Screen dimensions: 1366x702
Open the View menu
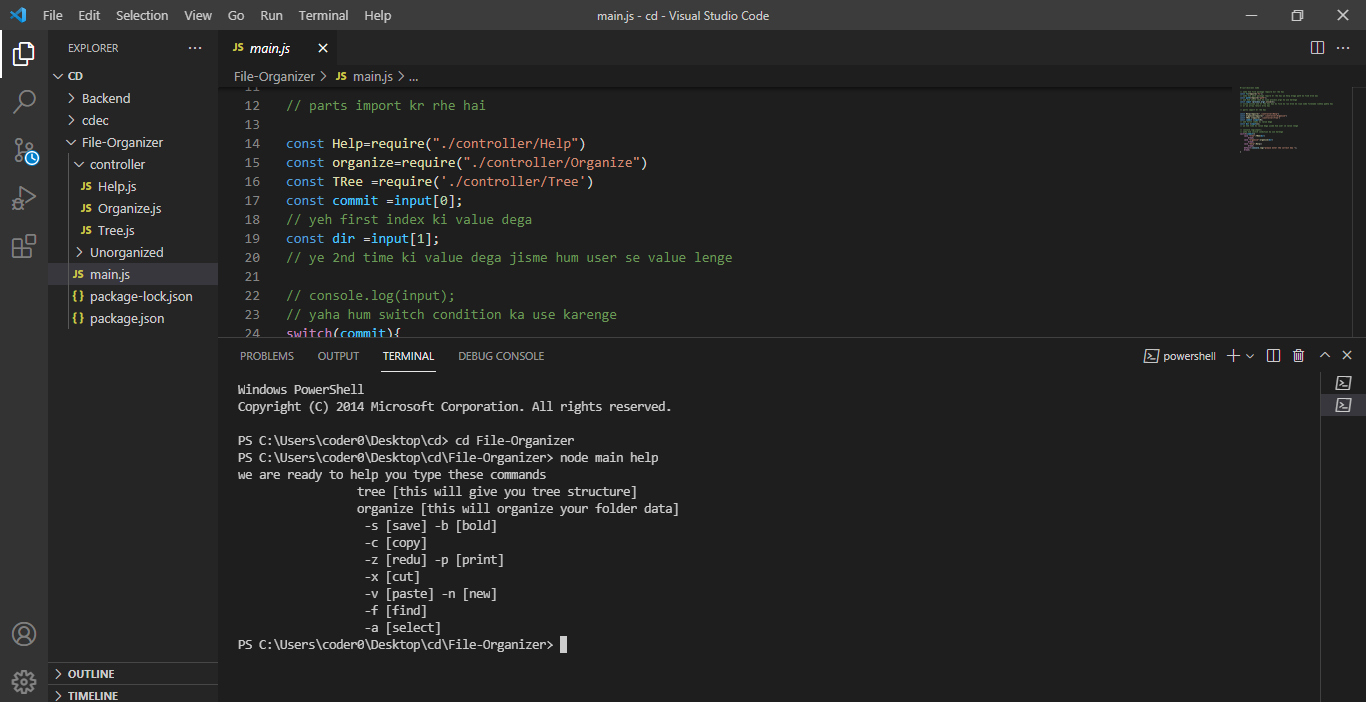pyautogui.click(x=198, y=15)
